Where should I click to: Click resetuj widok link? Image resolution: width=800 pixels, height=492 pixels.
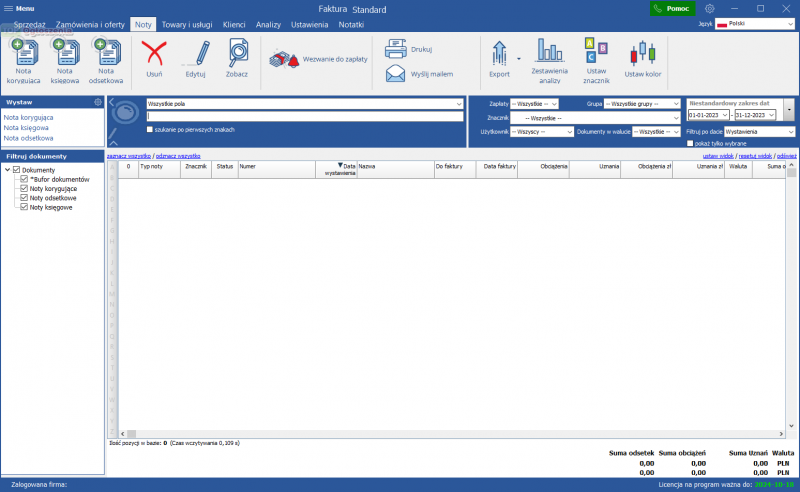[x=755, y=156]
